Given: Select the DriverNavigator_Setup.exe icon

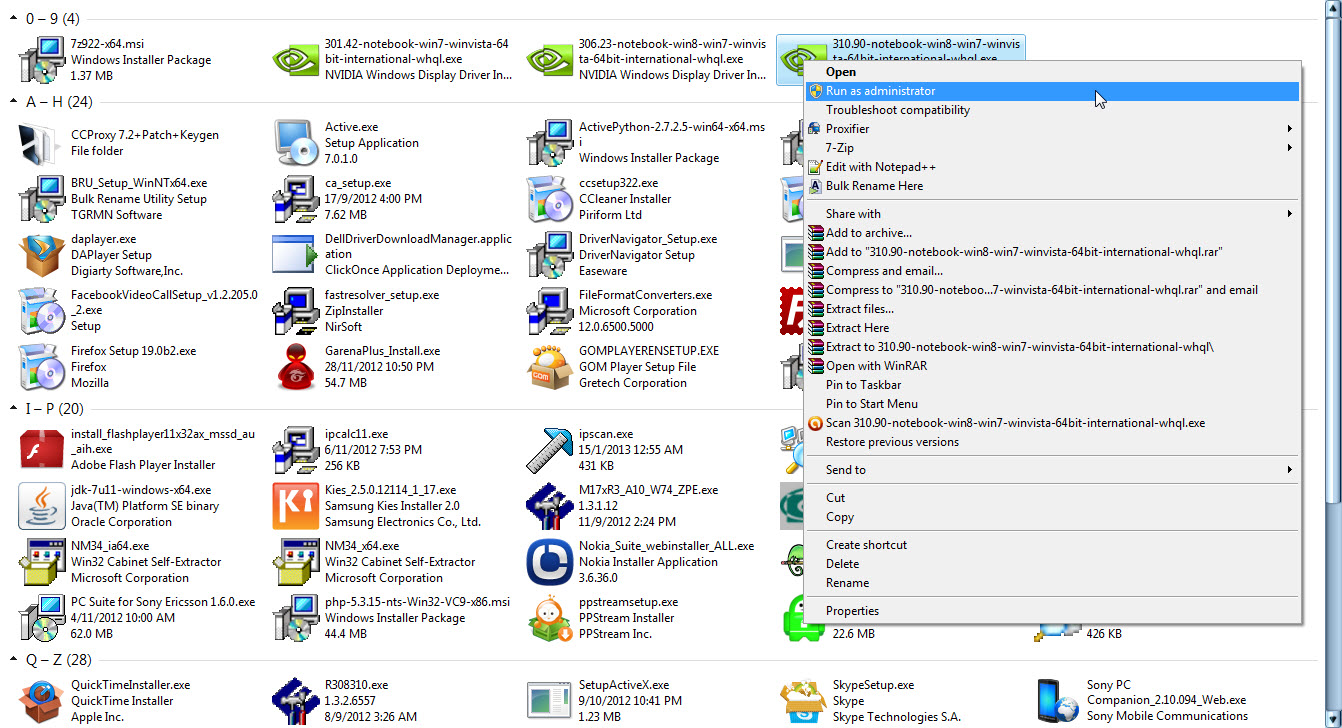Looking at the screenshot, I should 549,255.
